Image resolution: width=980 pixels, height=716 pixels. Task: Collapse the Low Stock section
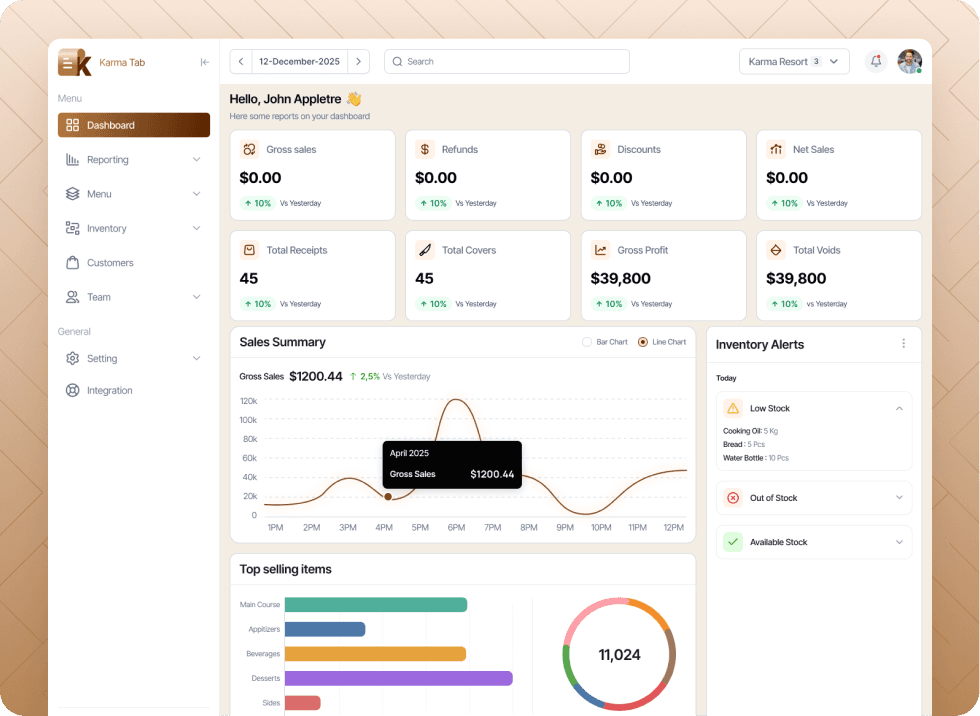pyautogui.click(x=899, y=408)
